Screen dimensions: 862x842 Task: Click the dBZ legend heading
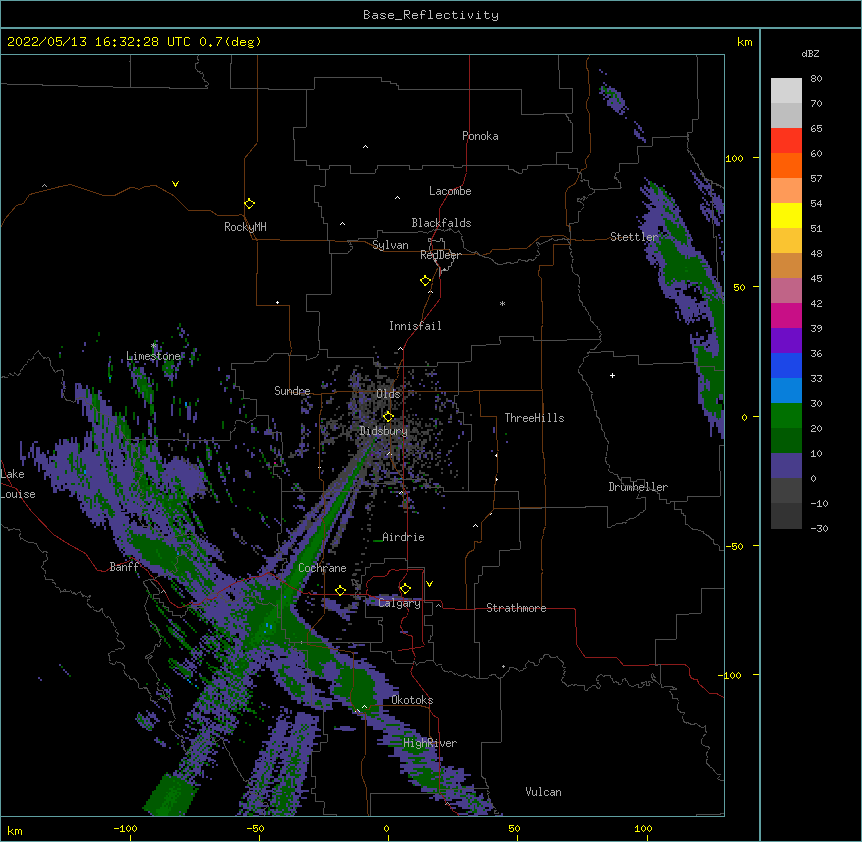point(810,53)
